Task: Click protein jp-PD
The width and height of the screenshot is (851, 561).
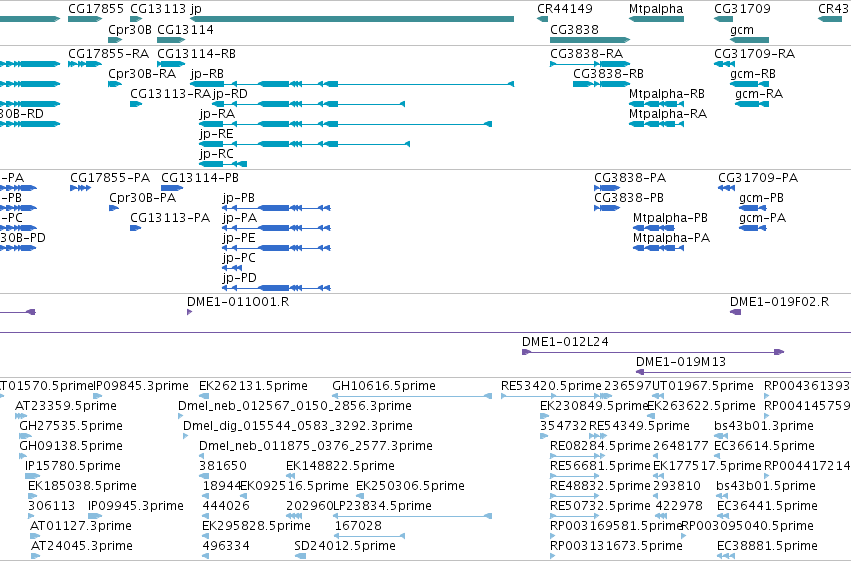Action: coord(276,288)
